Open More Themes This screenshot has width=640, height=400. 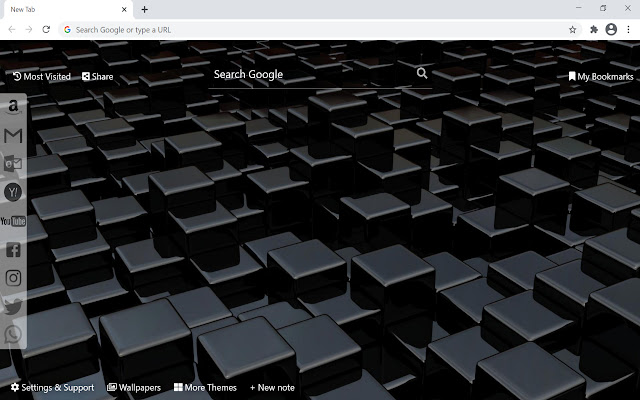205,387
